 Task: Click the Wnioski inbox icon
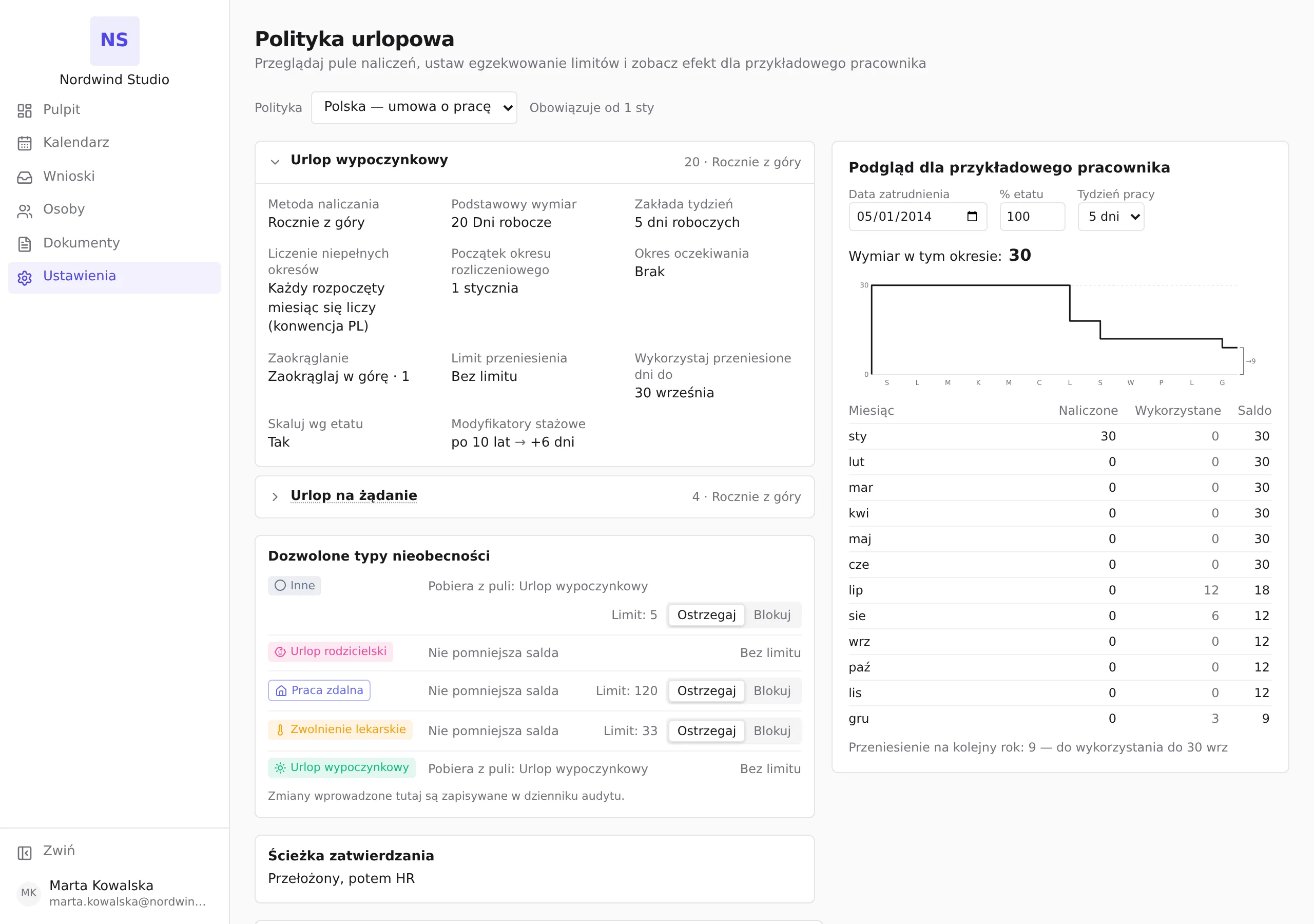click(25, 177)
